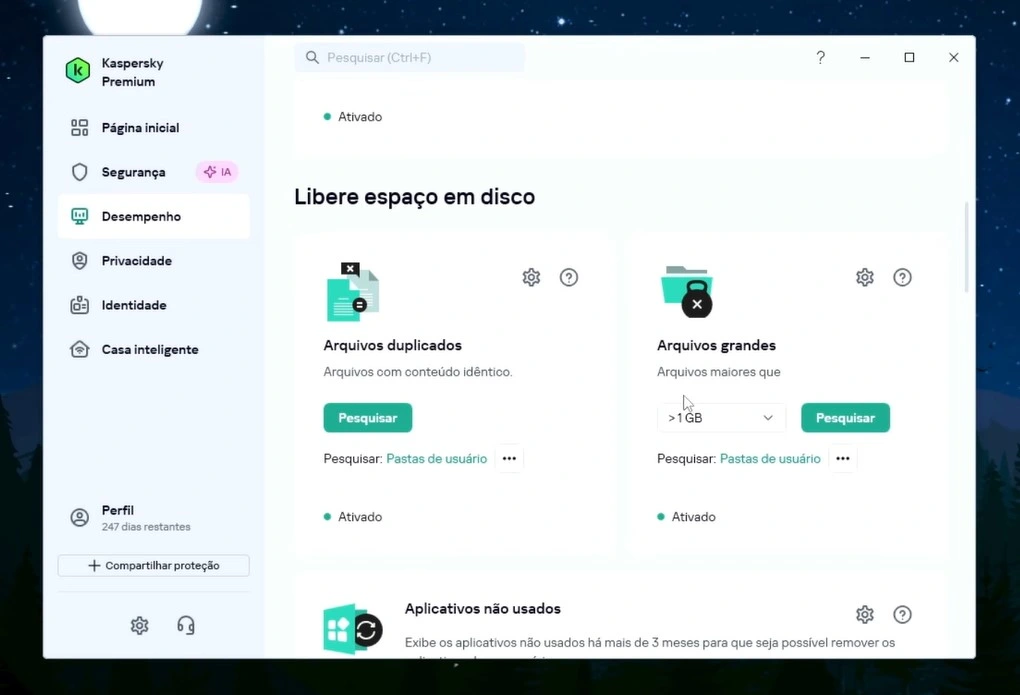Open Arquivos duplicados help icon

click(x=569, y=277)
